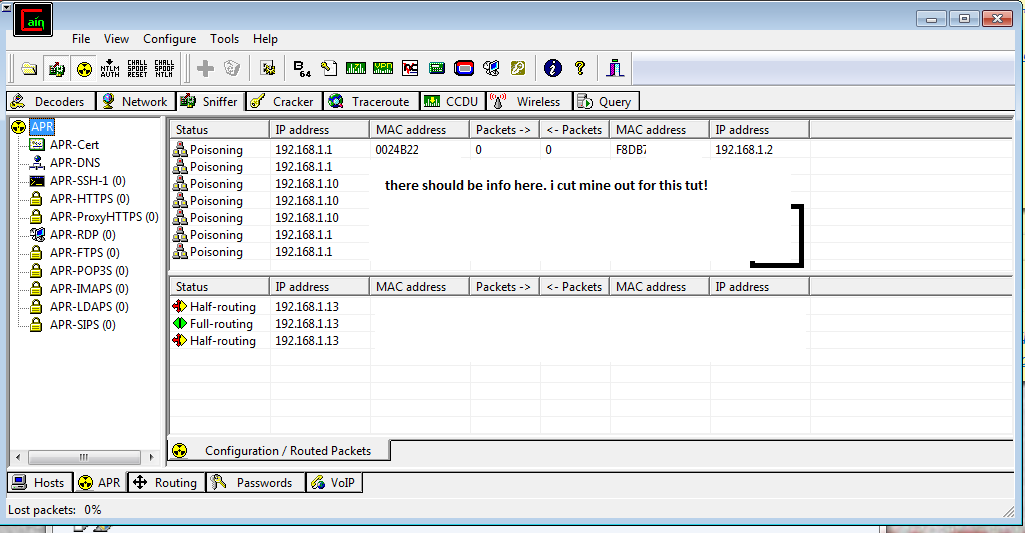Click upper table Packets -> column header

(x=503, y=129)
